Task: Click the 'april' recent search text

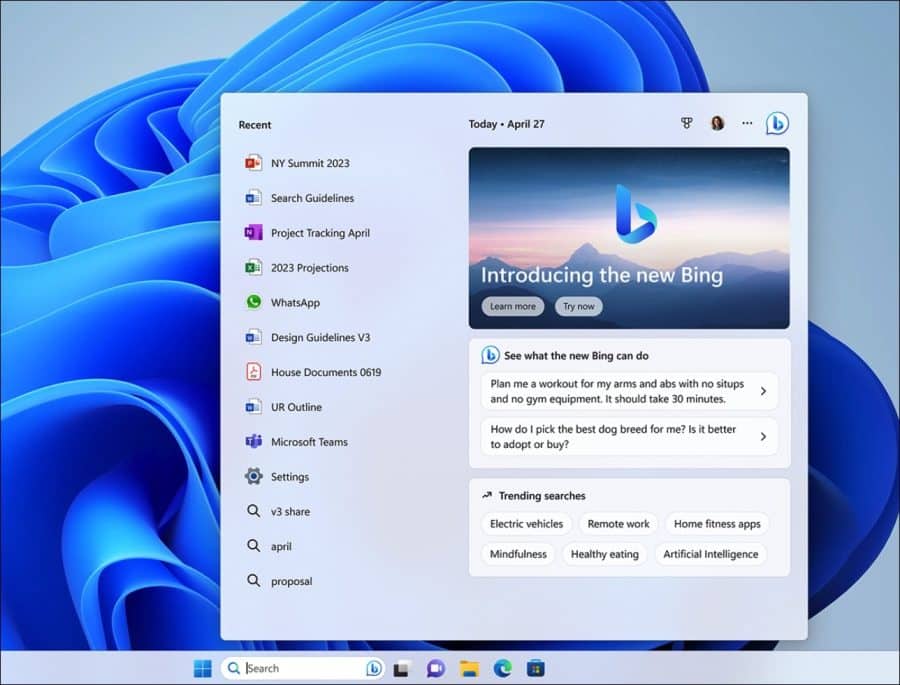Action: [x=281, y=547]
